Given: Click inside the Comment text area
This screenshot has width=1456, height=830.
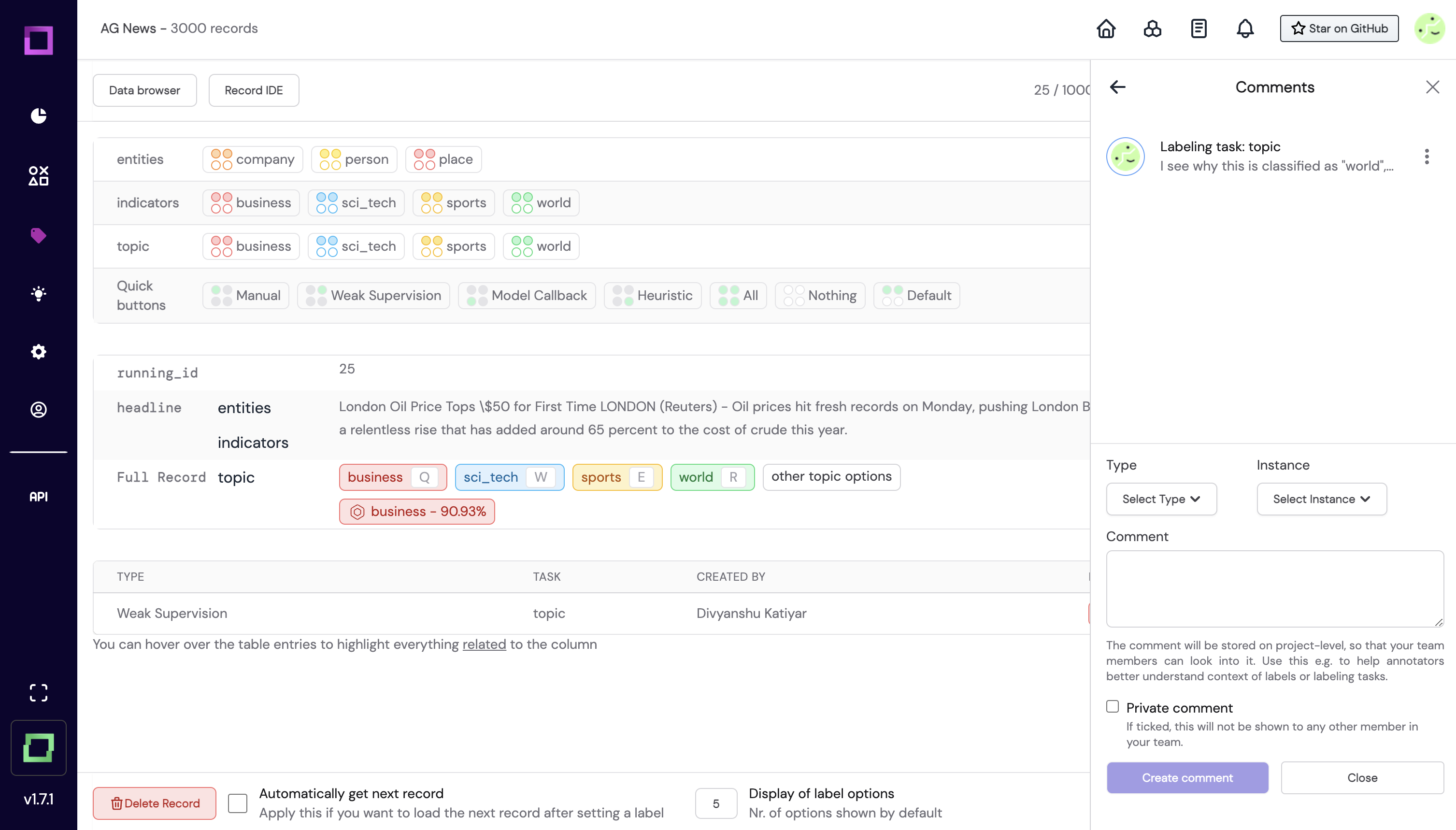Looking at the screenshot, I should [x=1274, y=589].
